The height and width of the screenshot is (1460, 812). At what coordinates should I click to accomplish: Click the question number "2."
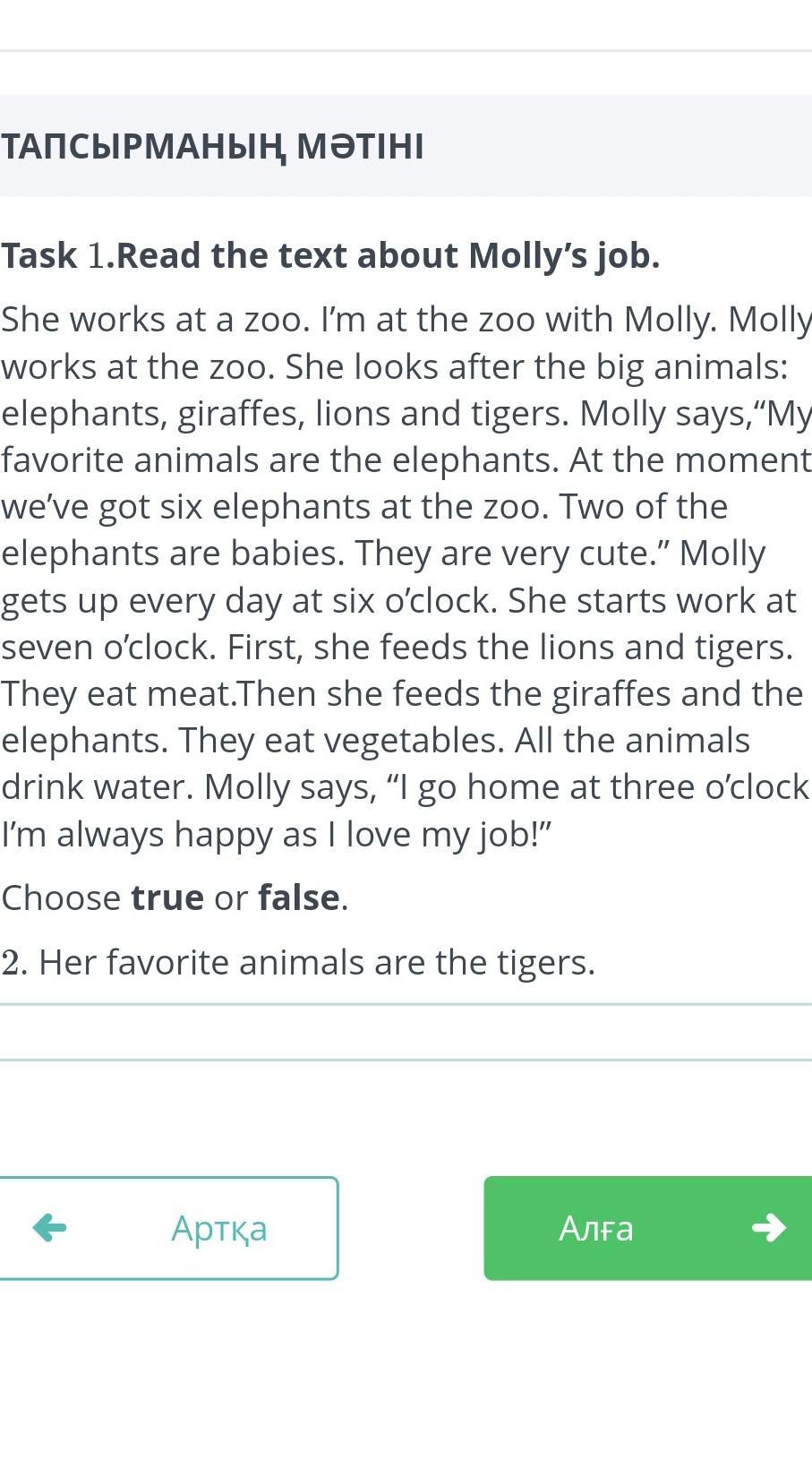[14, 962]
